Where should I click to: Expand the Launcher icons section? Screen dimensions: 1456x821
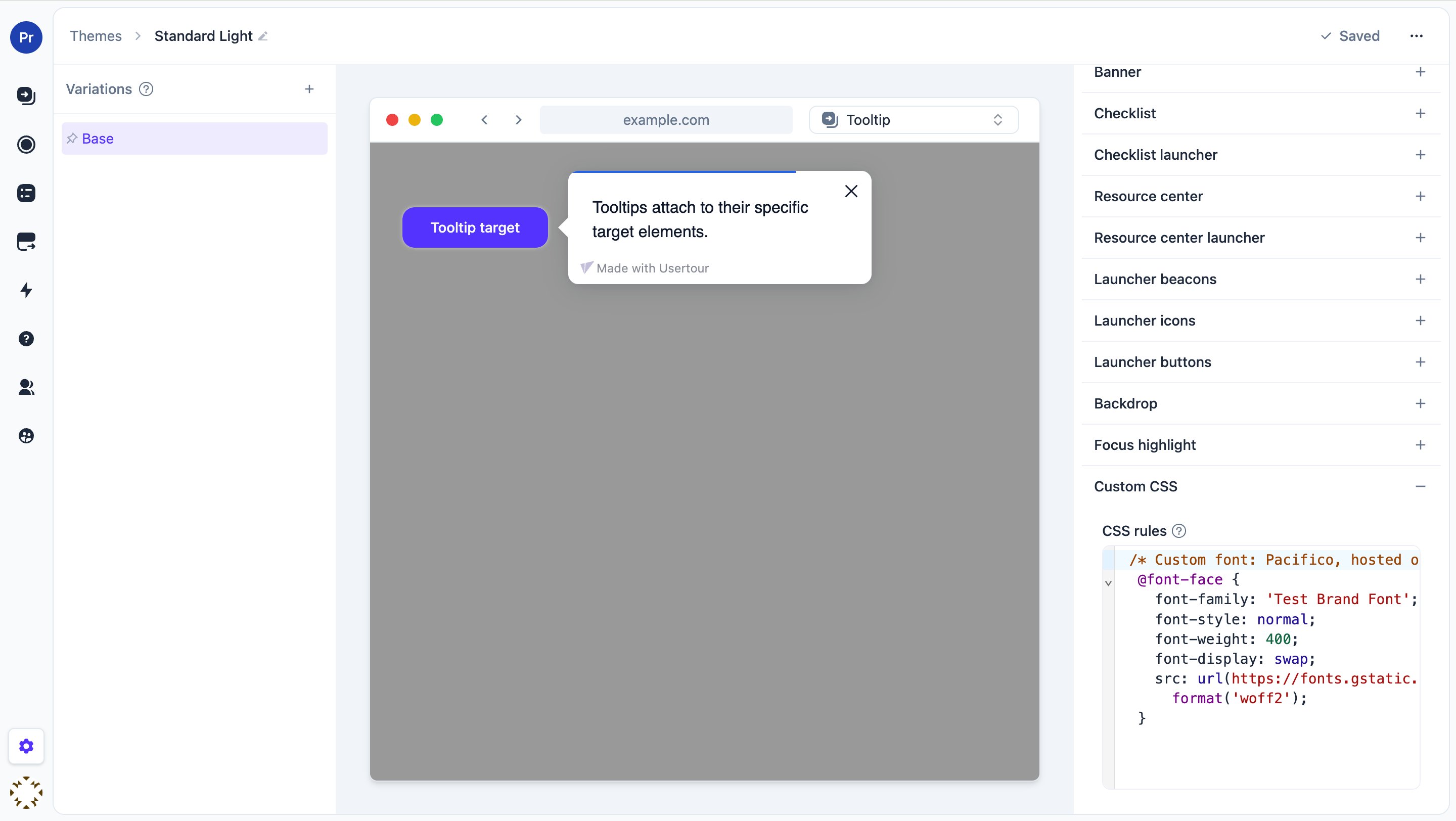coord(1260,321)
